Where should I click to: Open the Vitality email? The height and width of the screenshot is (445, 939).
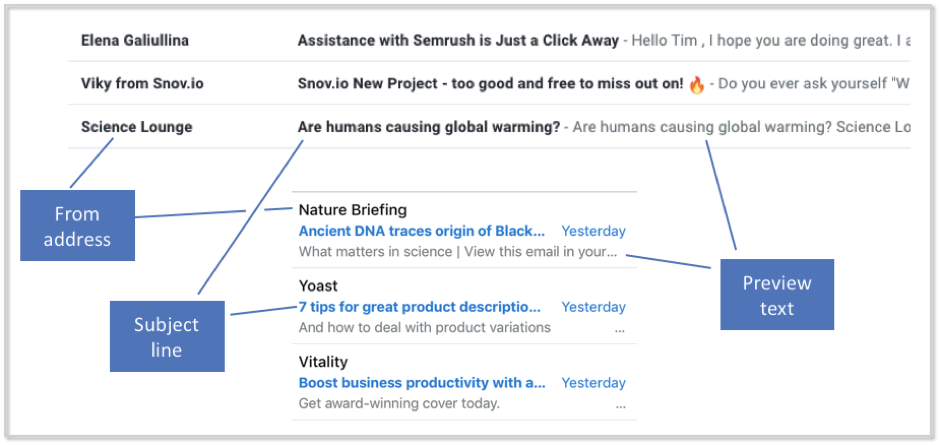pos(464,382)
